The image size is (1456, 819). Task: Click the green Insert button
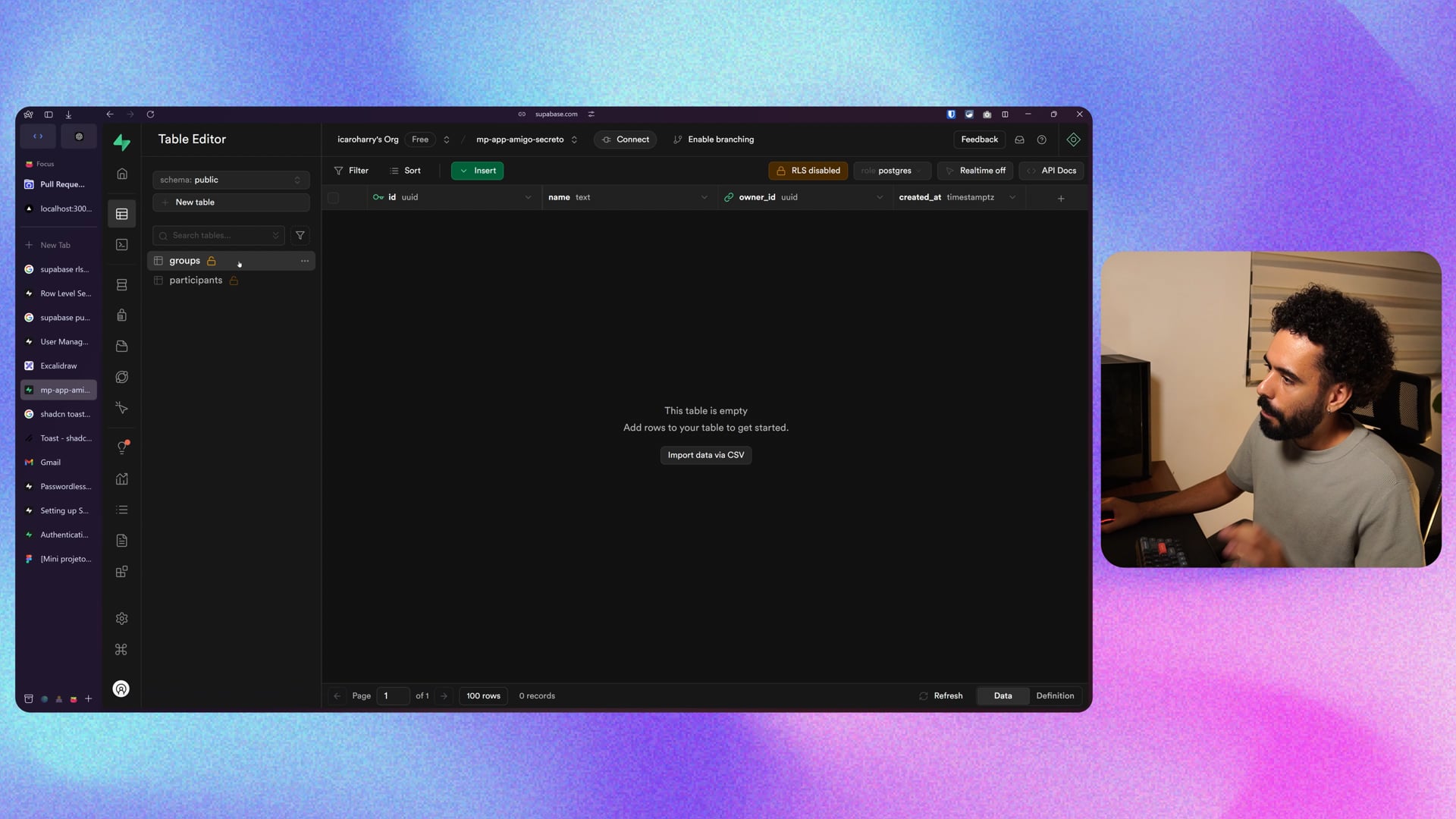coord(478,171)
